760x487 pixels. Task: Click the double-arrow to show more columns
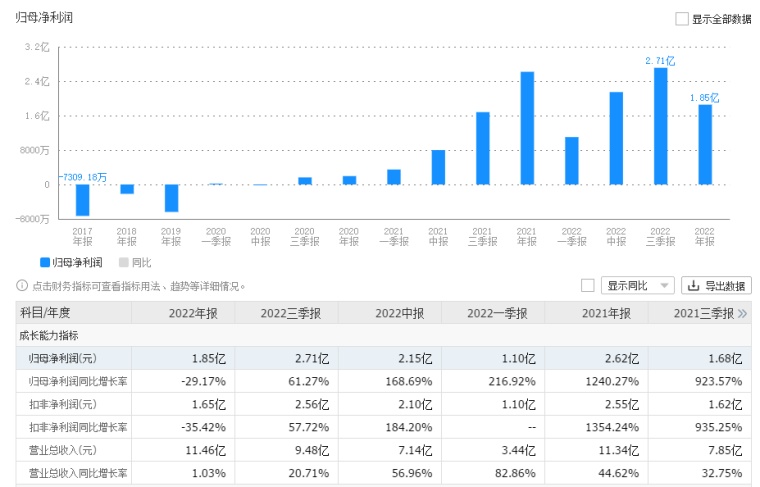tap(742, 314)
